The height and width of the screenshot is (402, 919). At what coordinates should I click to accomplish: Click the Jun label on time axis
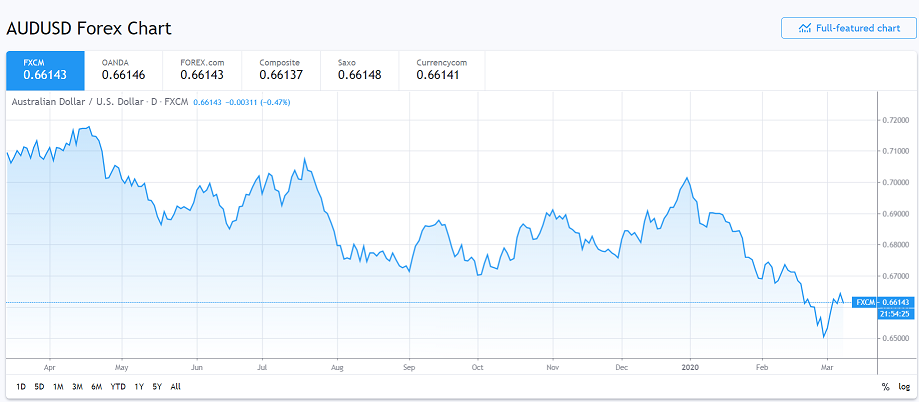(198, 367)
